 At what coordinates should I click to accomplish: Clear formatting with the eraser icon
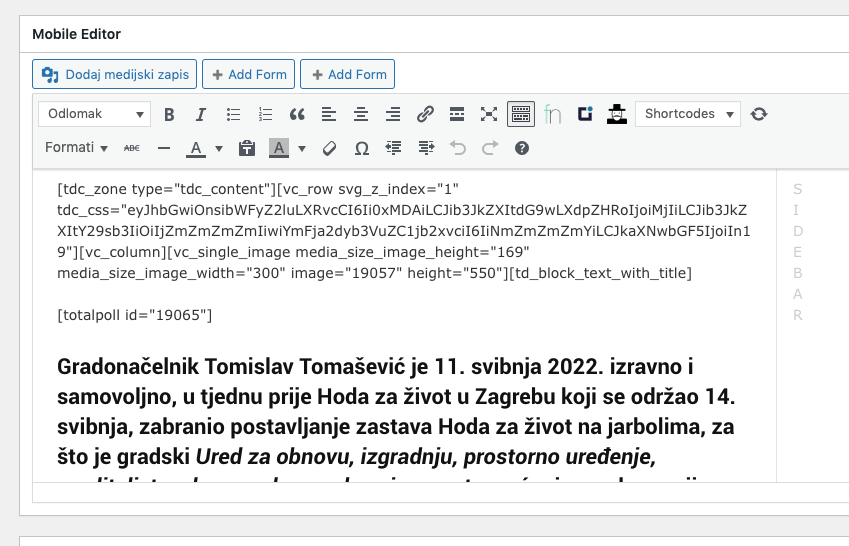pyautogui.click(x=329, y=148)
